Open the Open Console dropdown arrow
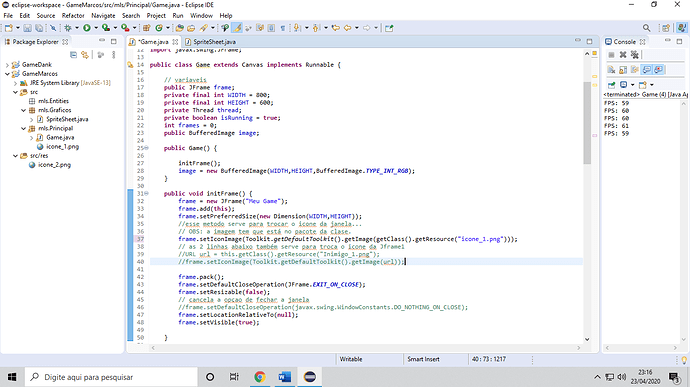Viewport: 690px width, 387px height. tap(652, 85)
